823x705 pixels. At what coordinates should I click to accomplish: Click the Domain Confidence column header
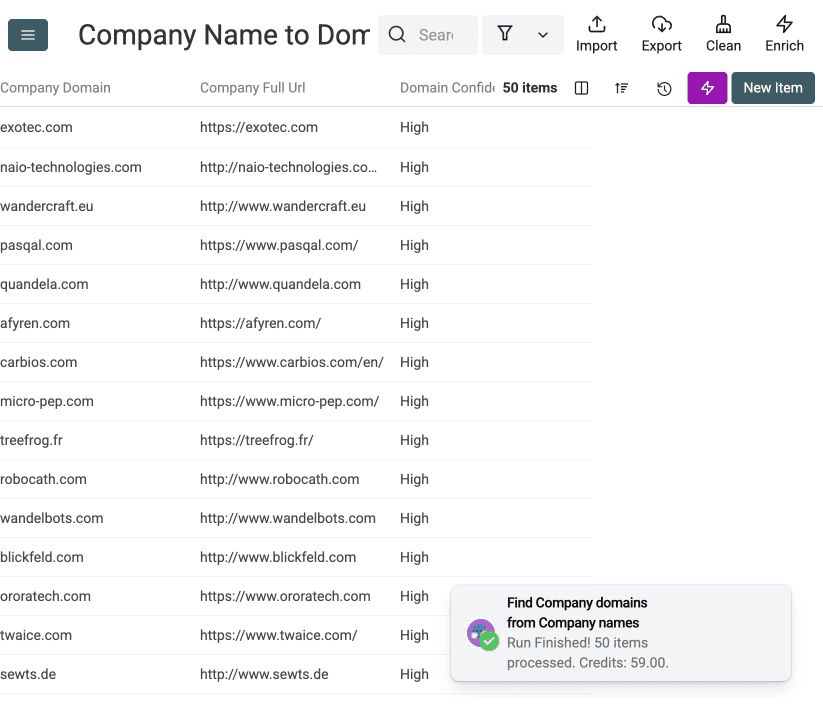coord(447,88)
